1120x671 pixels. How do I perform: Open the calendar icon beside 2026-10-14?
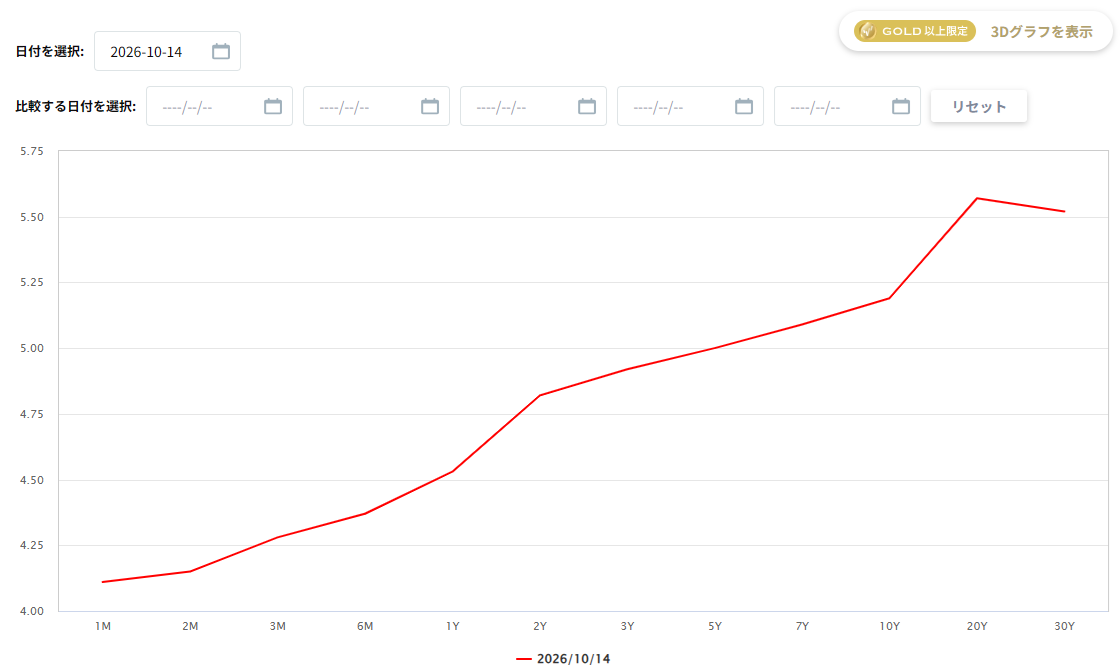click(x=221, y=51)
